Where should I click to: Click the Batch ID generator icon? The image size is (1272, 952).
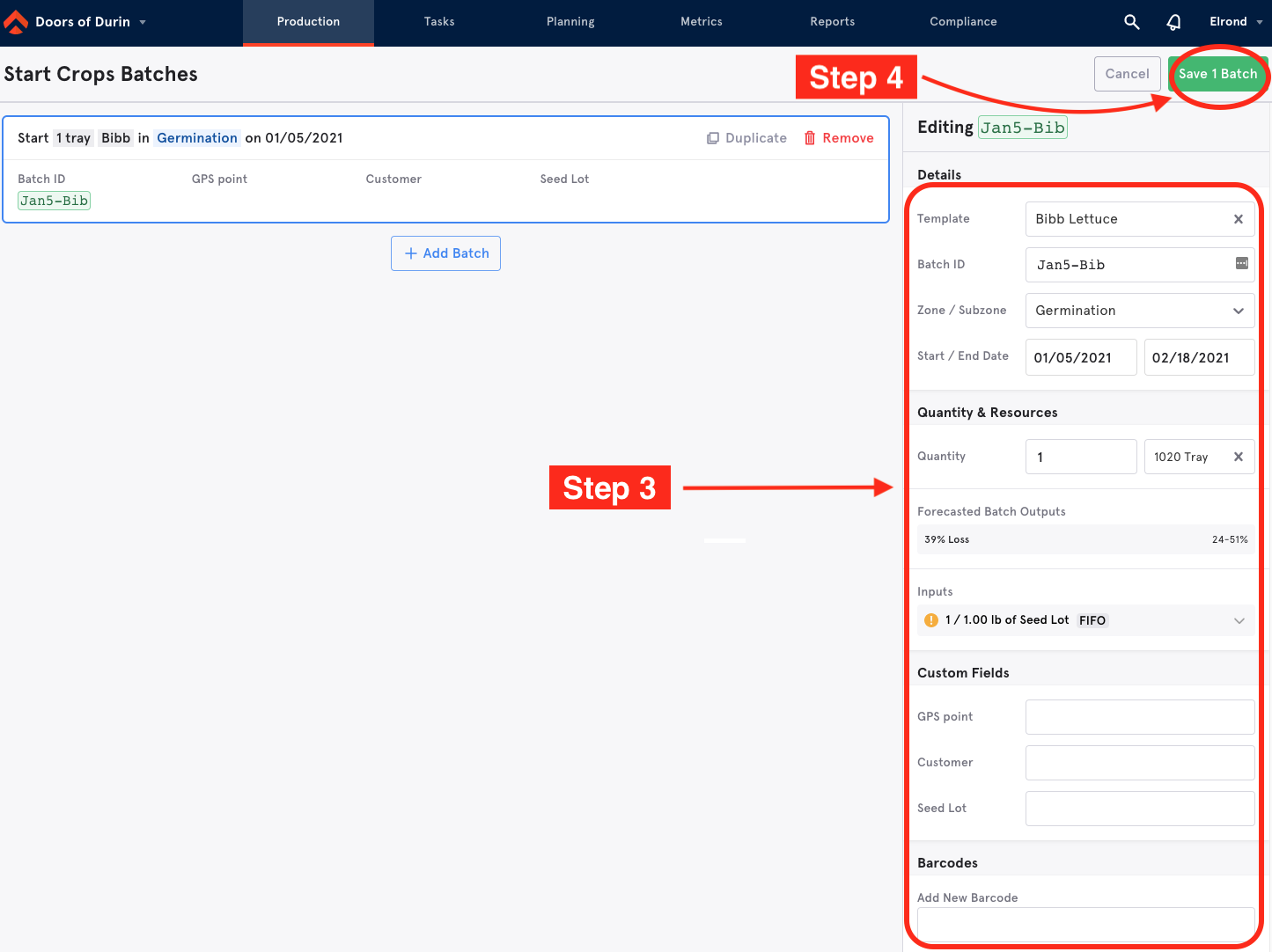pyautogui.click(x=1241, y=263)
